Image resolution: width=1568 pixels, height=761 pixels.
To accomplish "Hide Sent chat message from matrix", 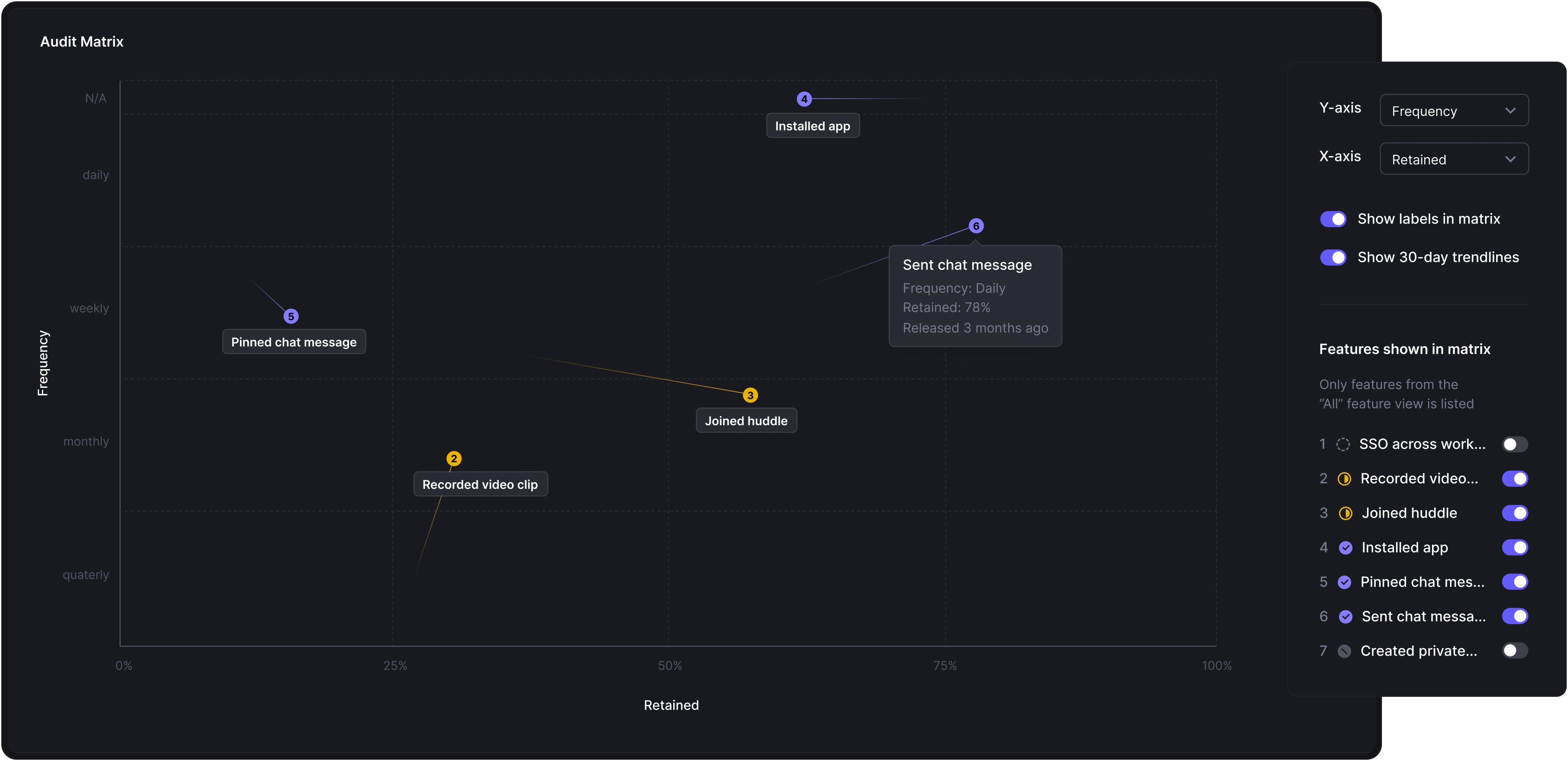I will click(1515, 617).
